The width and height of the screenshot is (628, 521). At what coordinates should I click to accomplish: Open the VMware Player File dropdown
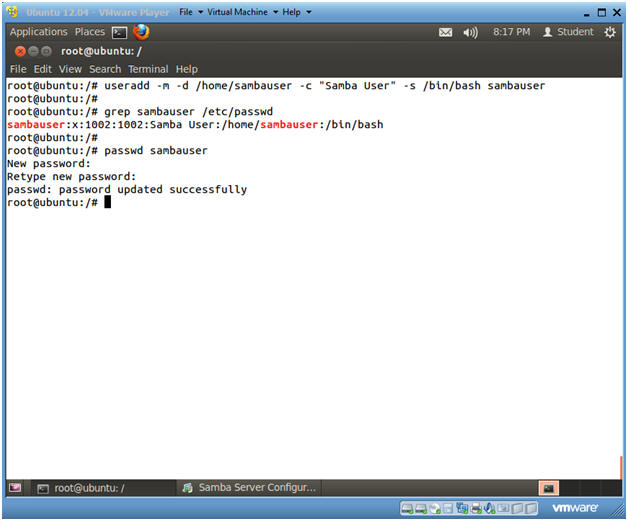(x=191, y=12)
